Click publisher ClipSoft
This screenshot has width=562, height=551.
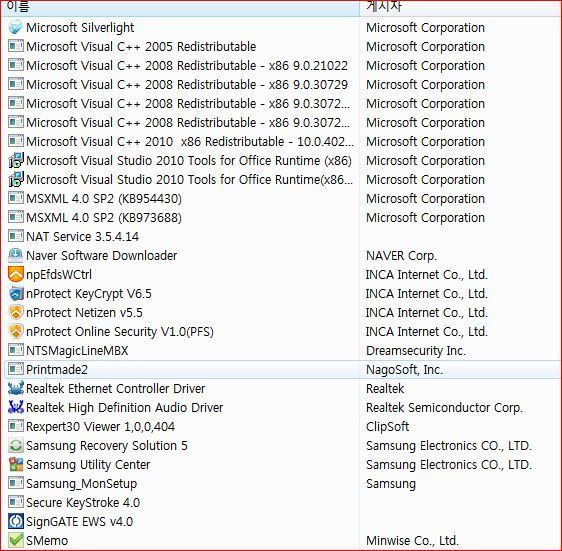click(387, 427)
